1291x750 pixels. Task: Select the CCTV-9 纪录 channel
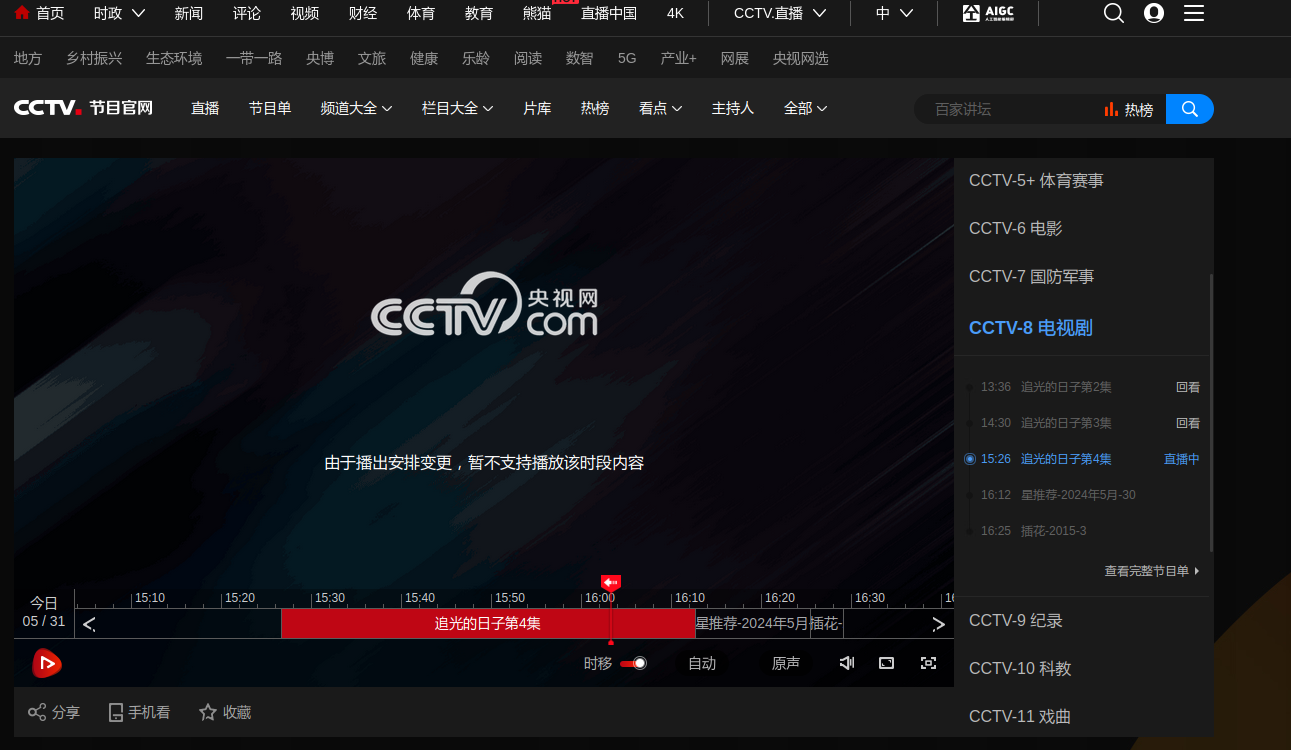coord(1016,620)
